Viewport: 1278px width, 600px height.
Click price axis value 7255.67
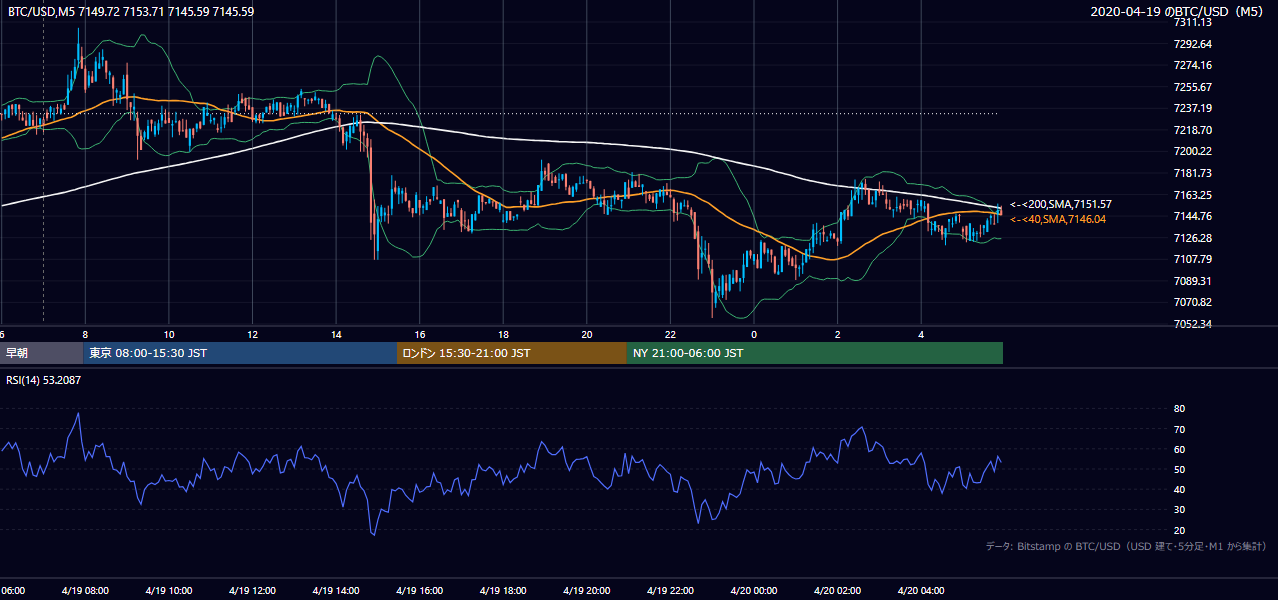click(x=1192, y=87)
